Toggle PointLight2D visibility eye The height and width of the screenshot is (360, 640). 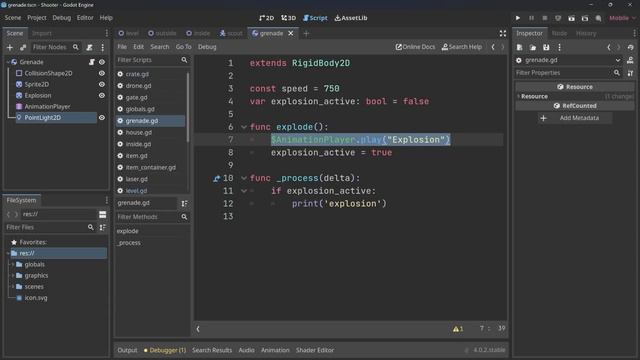102,118
